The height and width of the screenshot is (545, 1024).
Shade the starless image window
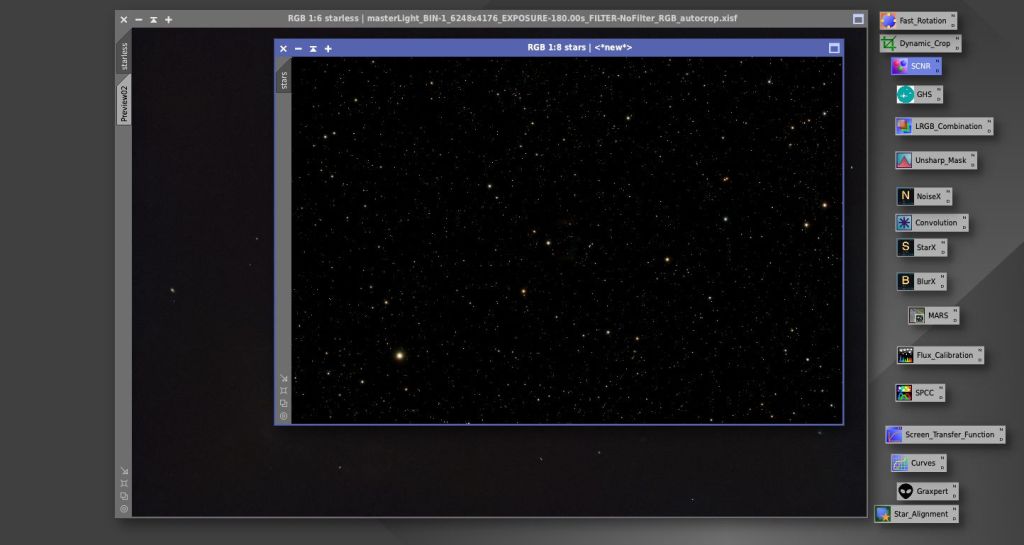tap(153, 20)
